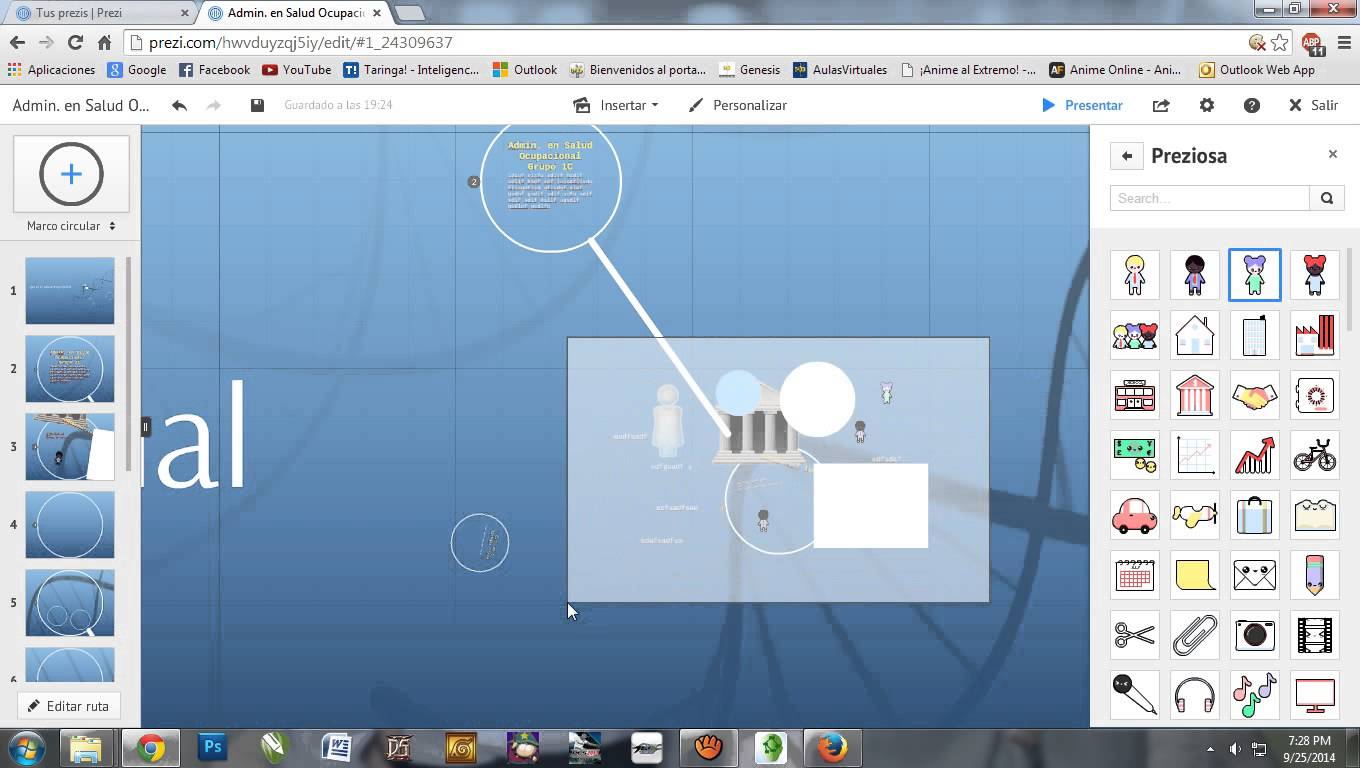Open the help question mark icon
This screenshot has height=768, width=1360.
(x=1251, y=104)
